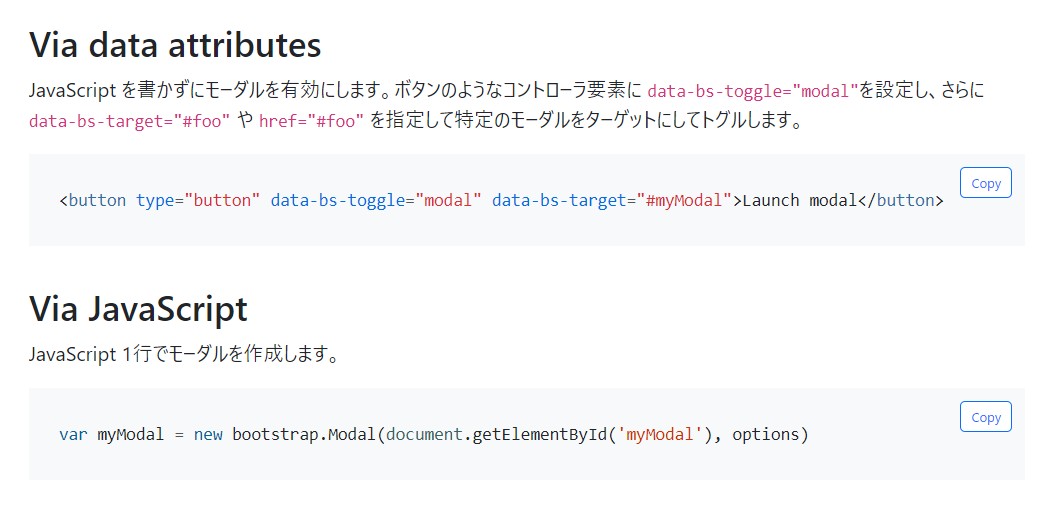The image size is (1056, 509).
Task: Click the "Via data attributes" heading
Action: 175,46
